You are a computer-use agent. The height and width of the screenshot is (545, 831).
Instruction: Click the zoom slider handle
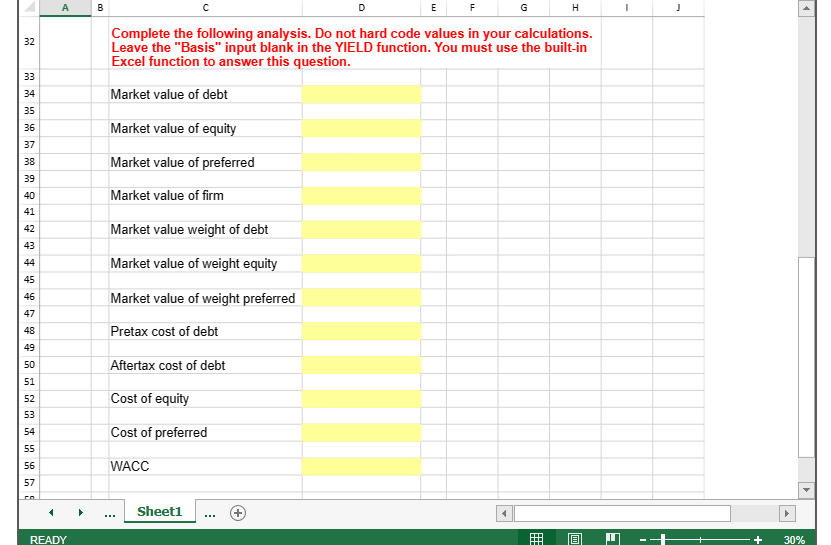pos(663,540)
